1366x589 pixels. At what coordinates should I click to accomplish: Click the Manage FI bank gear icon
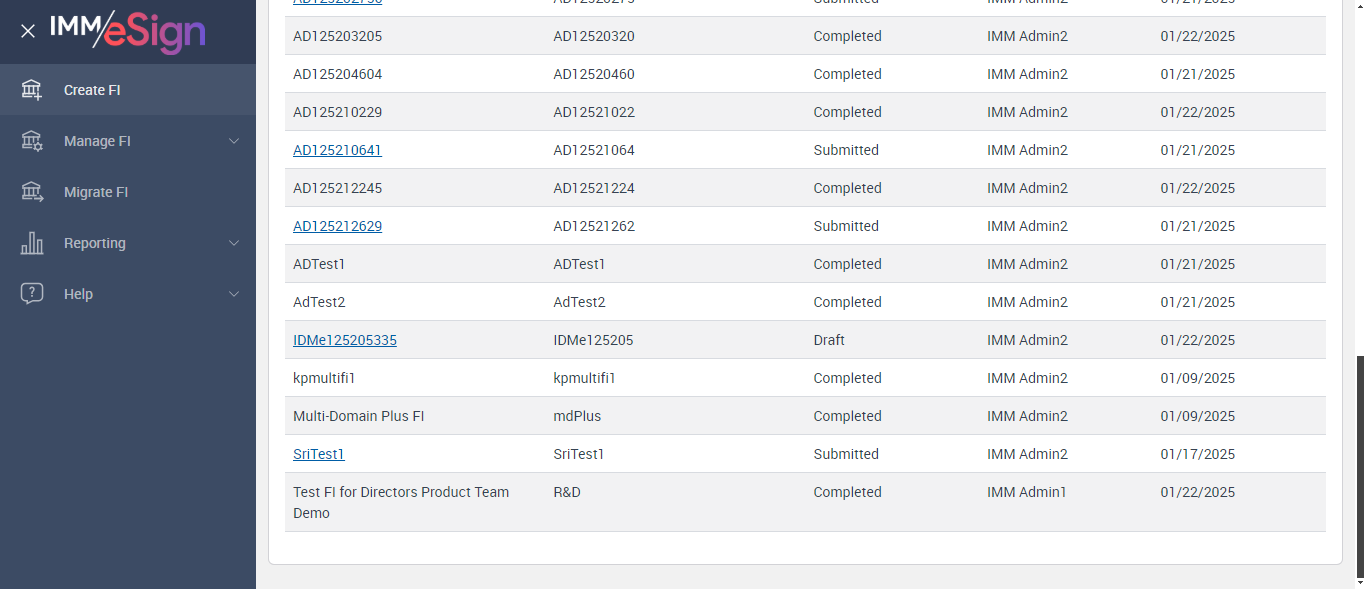coord(32,141)
